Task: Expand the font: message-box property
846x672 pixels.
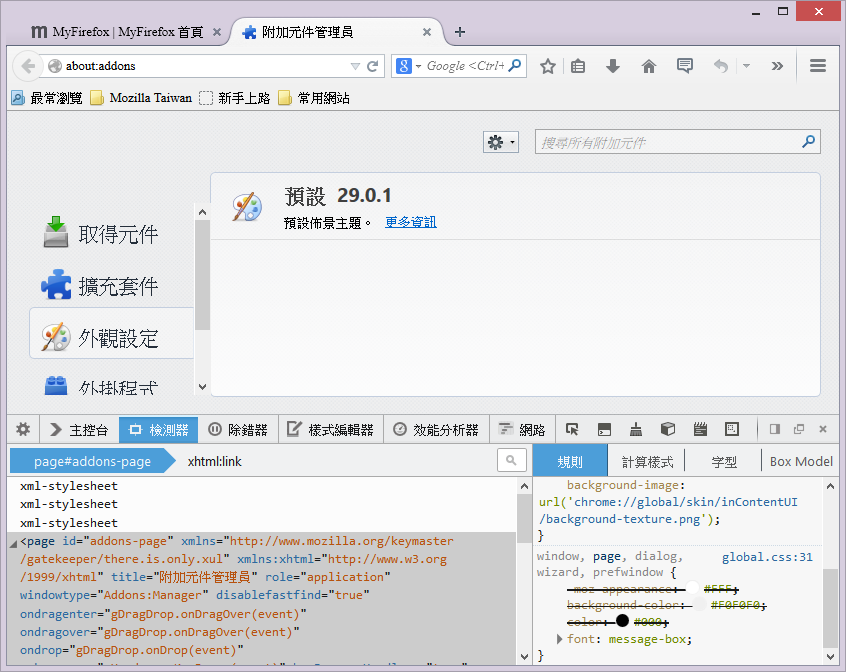Action: 559,639
